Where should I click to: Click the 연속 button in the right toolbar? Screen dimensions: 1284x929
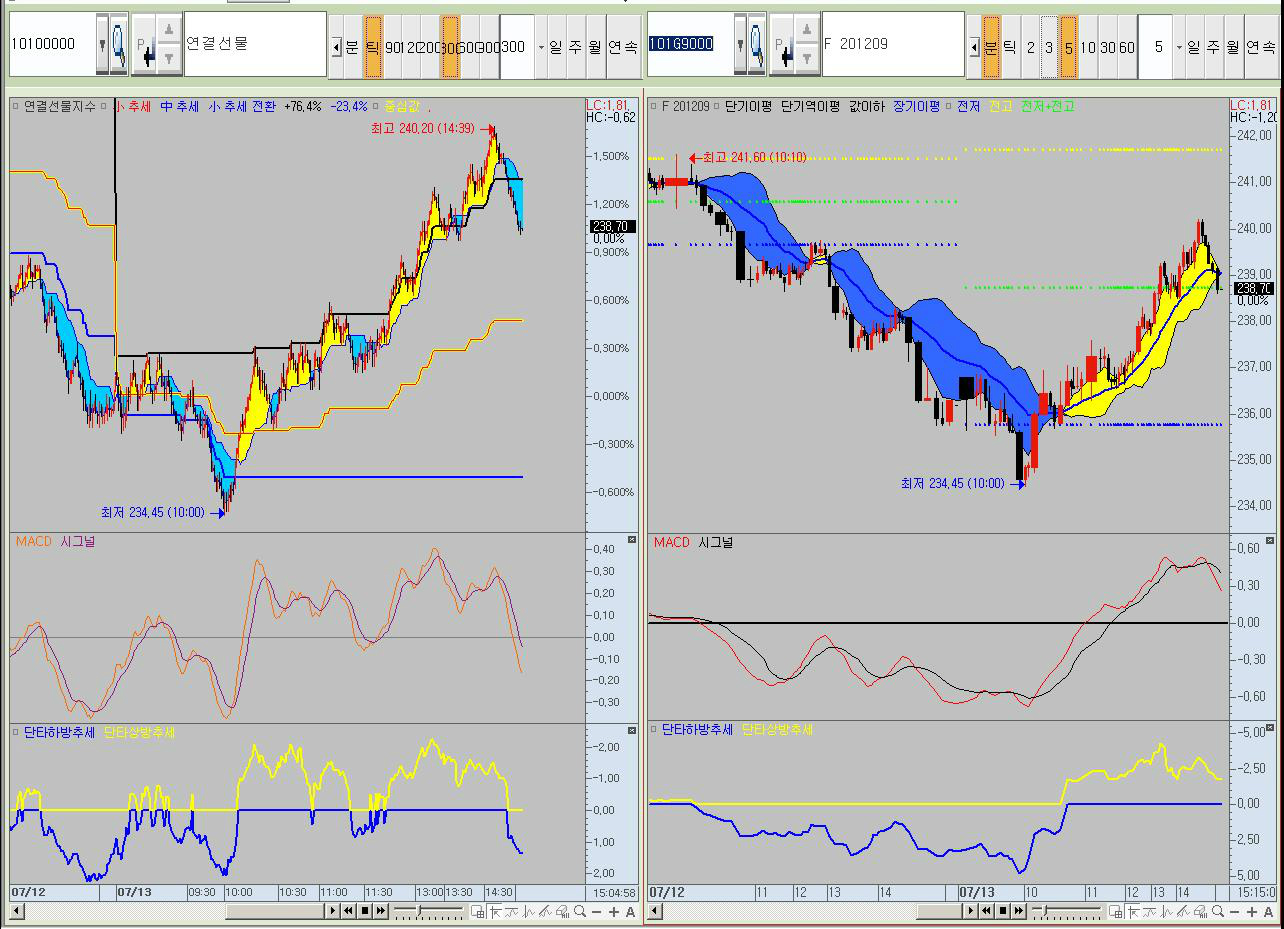(1260, 47)
